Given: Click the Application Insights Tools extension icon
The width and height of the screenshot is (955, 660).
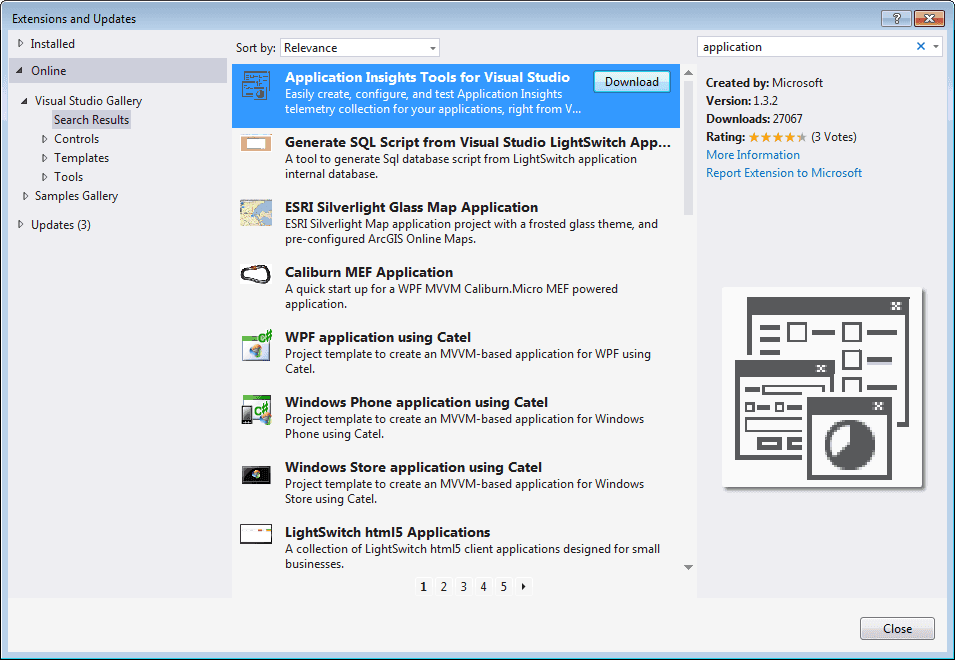Looking at the screenshot, I should [256, 85].
